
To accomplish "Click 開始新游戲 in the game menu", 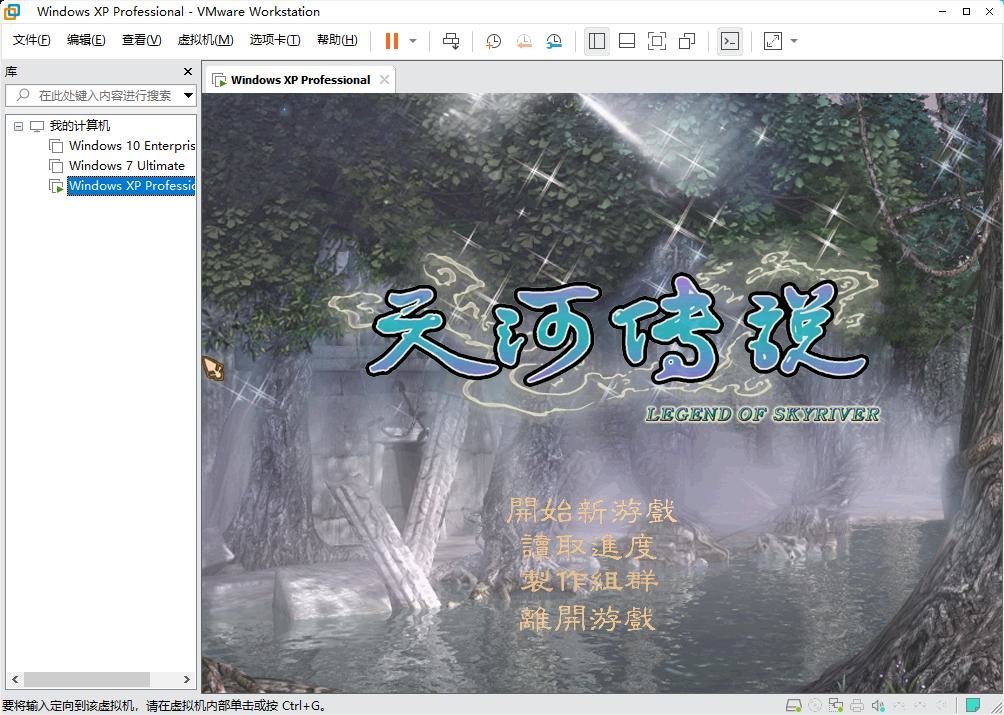I will coord(591,511).
